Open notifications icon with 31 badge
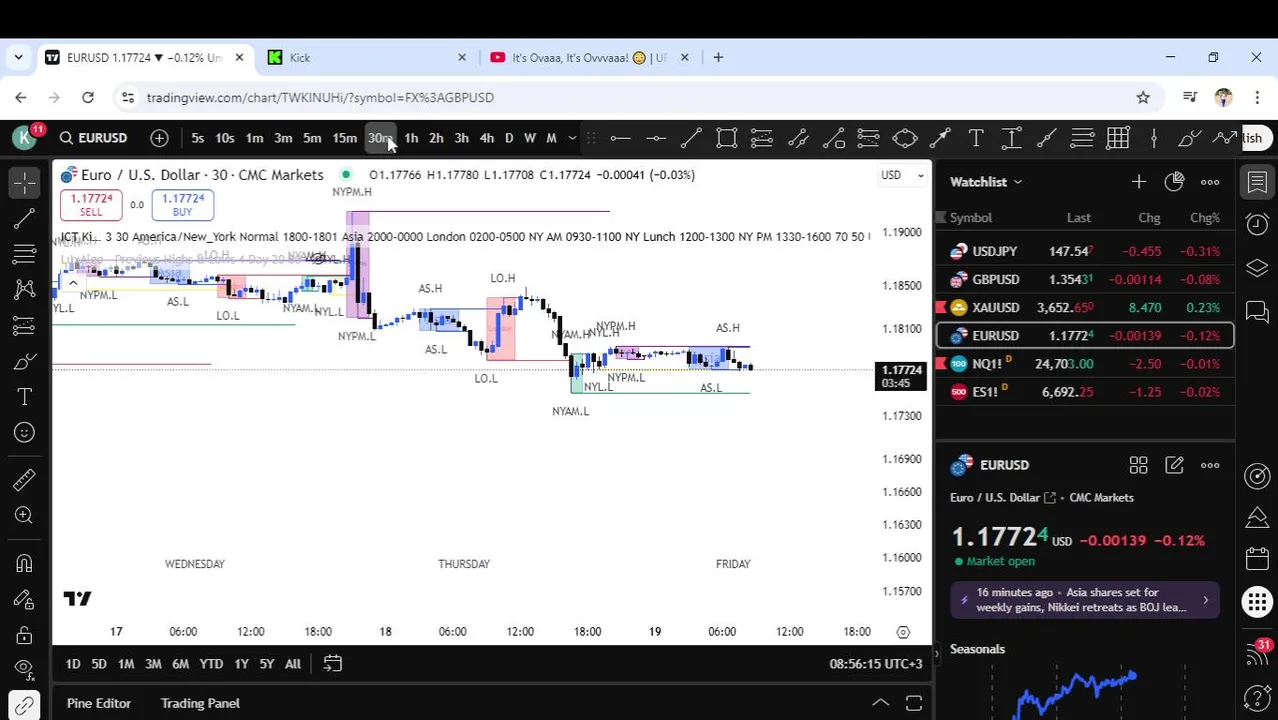Viewport: 1278px width, 720px height. [1258, 653]
